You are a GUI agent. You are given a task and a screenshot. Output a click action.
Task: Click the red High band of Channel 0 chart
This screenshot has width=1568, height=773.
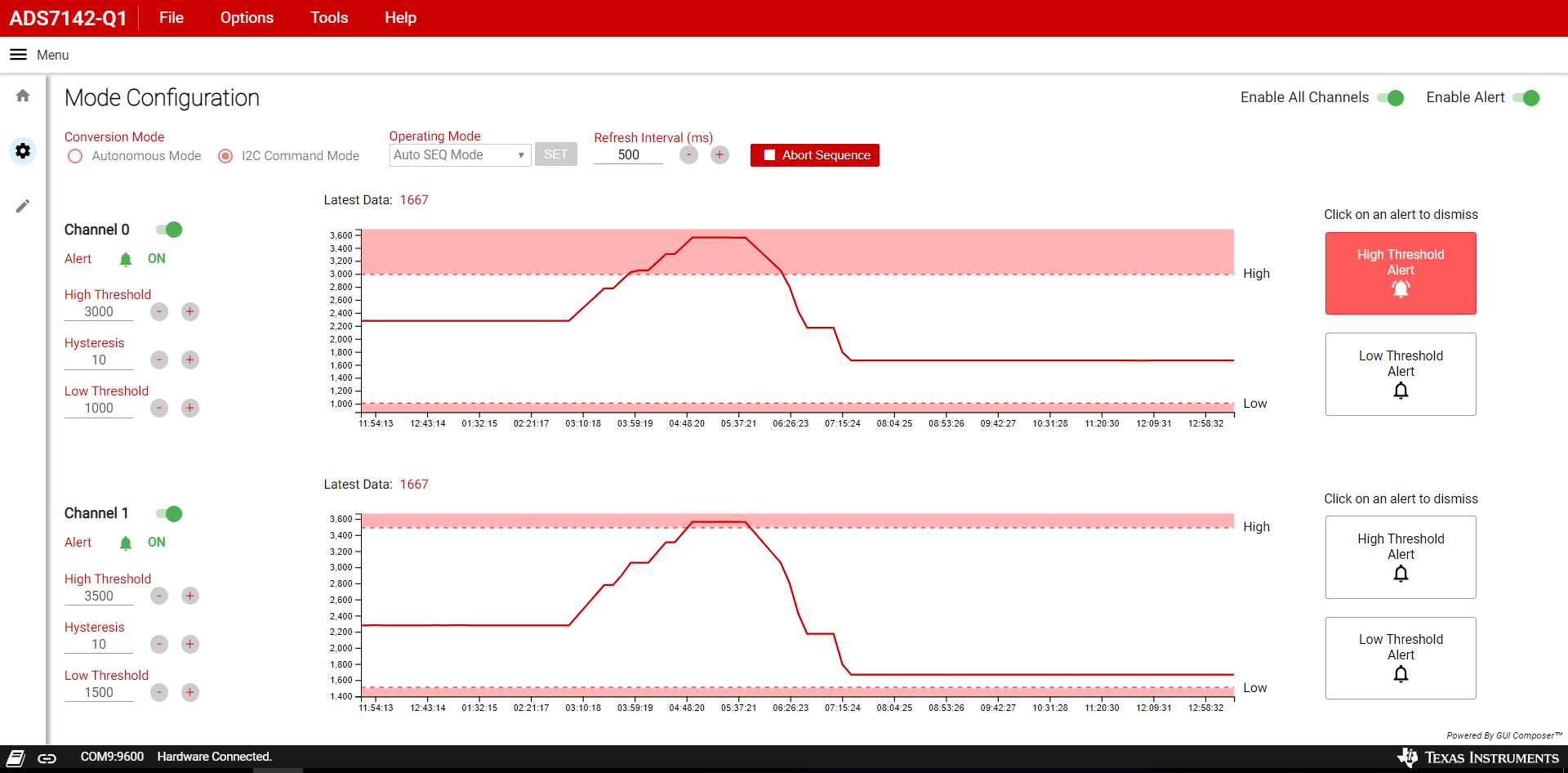[x=798, y=252]
